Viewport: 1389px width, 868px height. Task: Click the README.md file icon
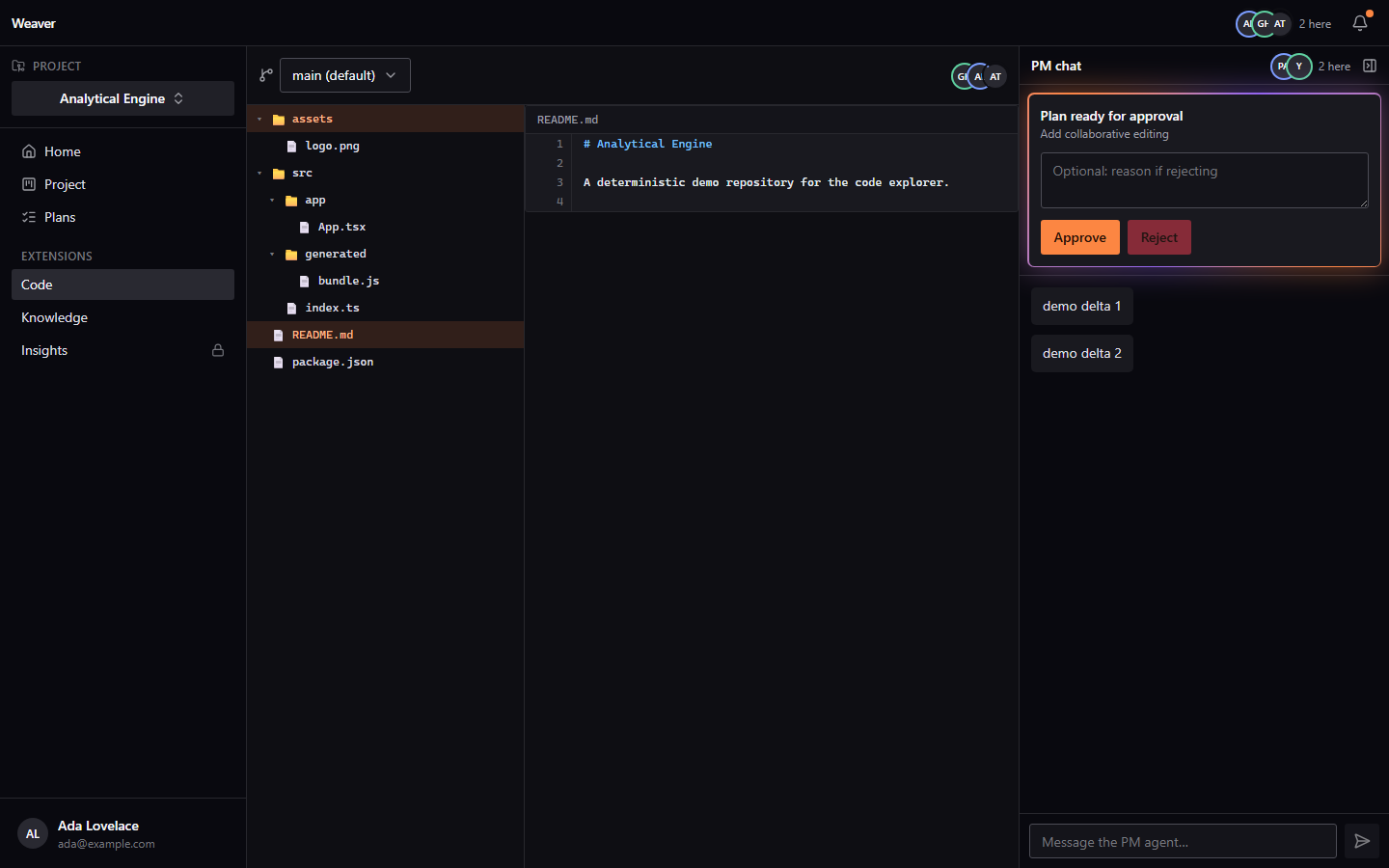[x=279, y=336]
